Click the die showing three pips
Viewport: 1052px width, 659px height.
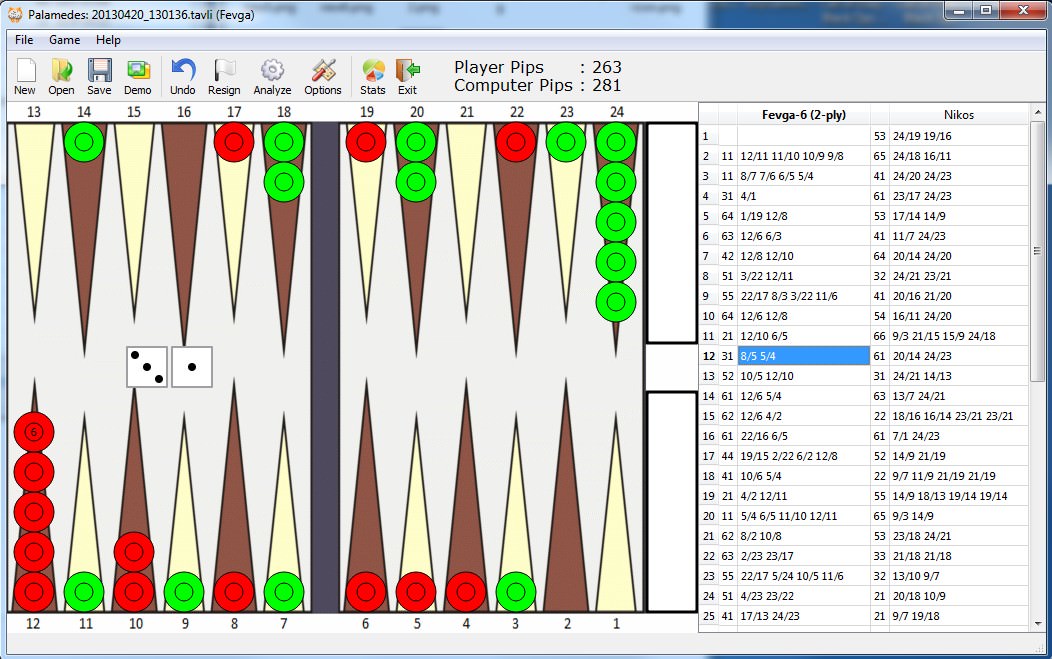click(x=147, y=367)
